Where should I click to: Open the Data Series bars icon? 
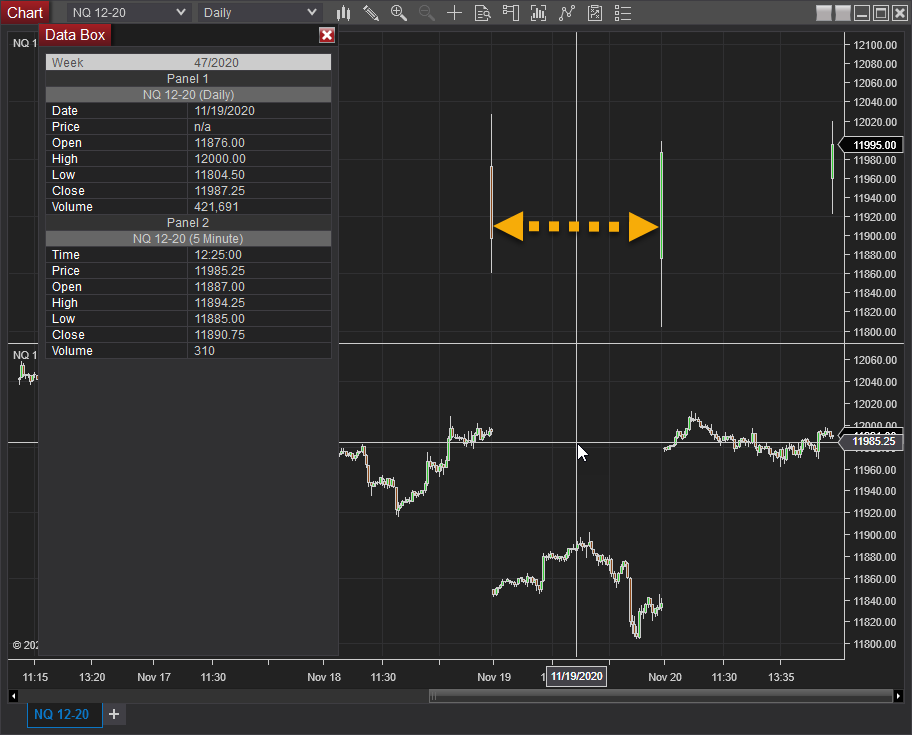pos(539,13)
